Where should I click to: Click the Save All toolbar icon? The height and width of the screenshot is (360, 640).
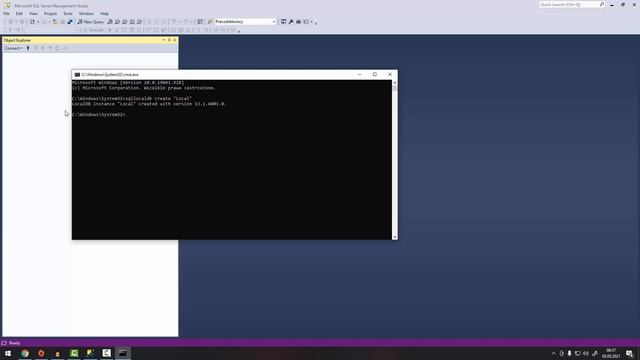[70, 22]
